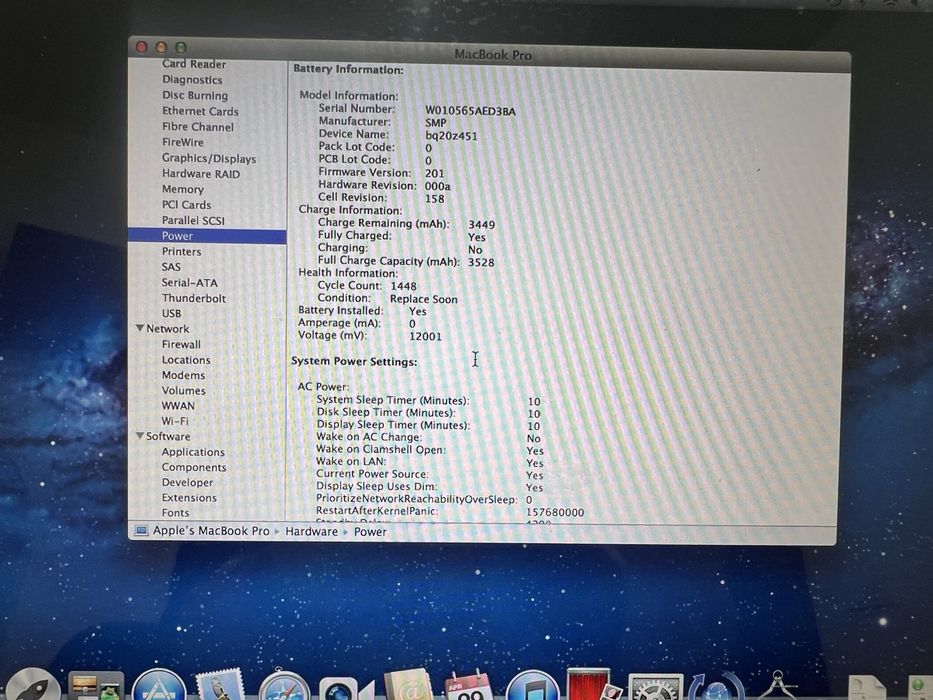Click the device name bq20z451

[451, 136]
